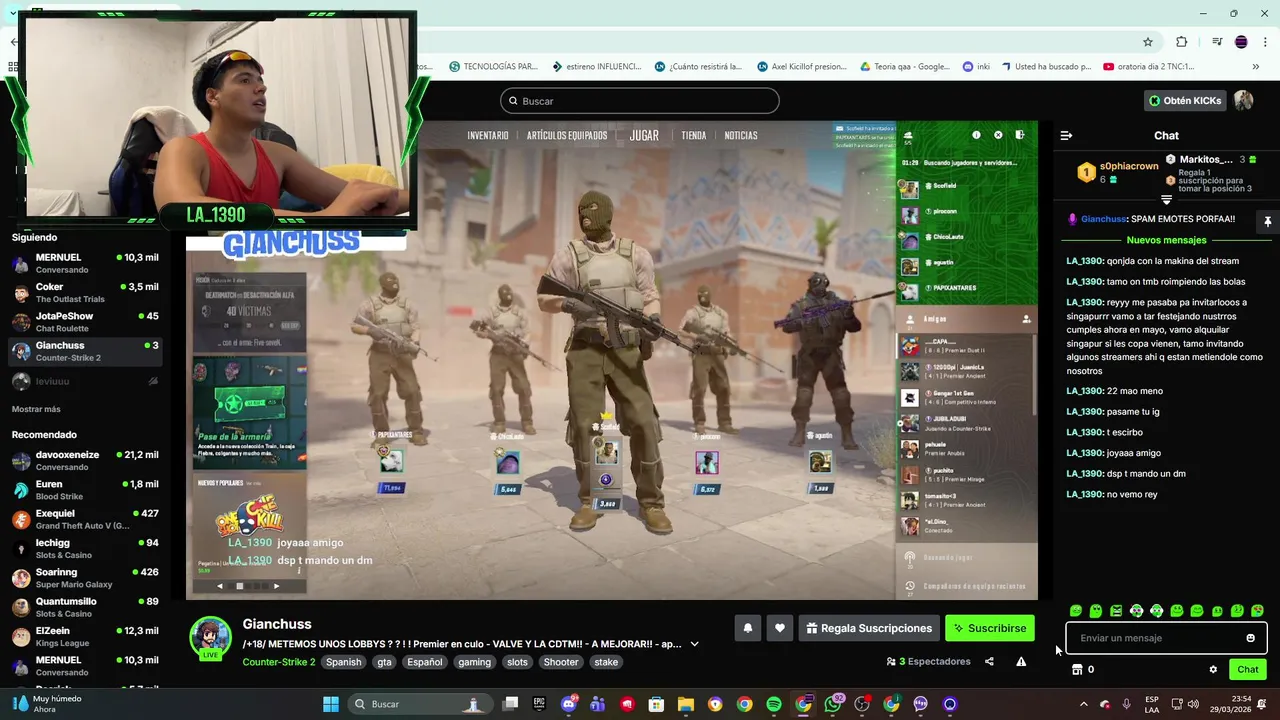Viewport: 1280px width, 720px height.
Task: Open the Euren recommended channel
Action: [85, 490]
